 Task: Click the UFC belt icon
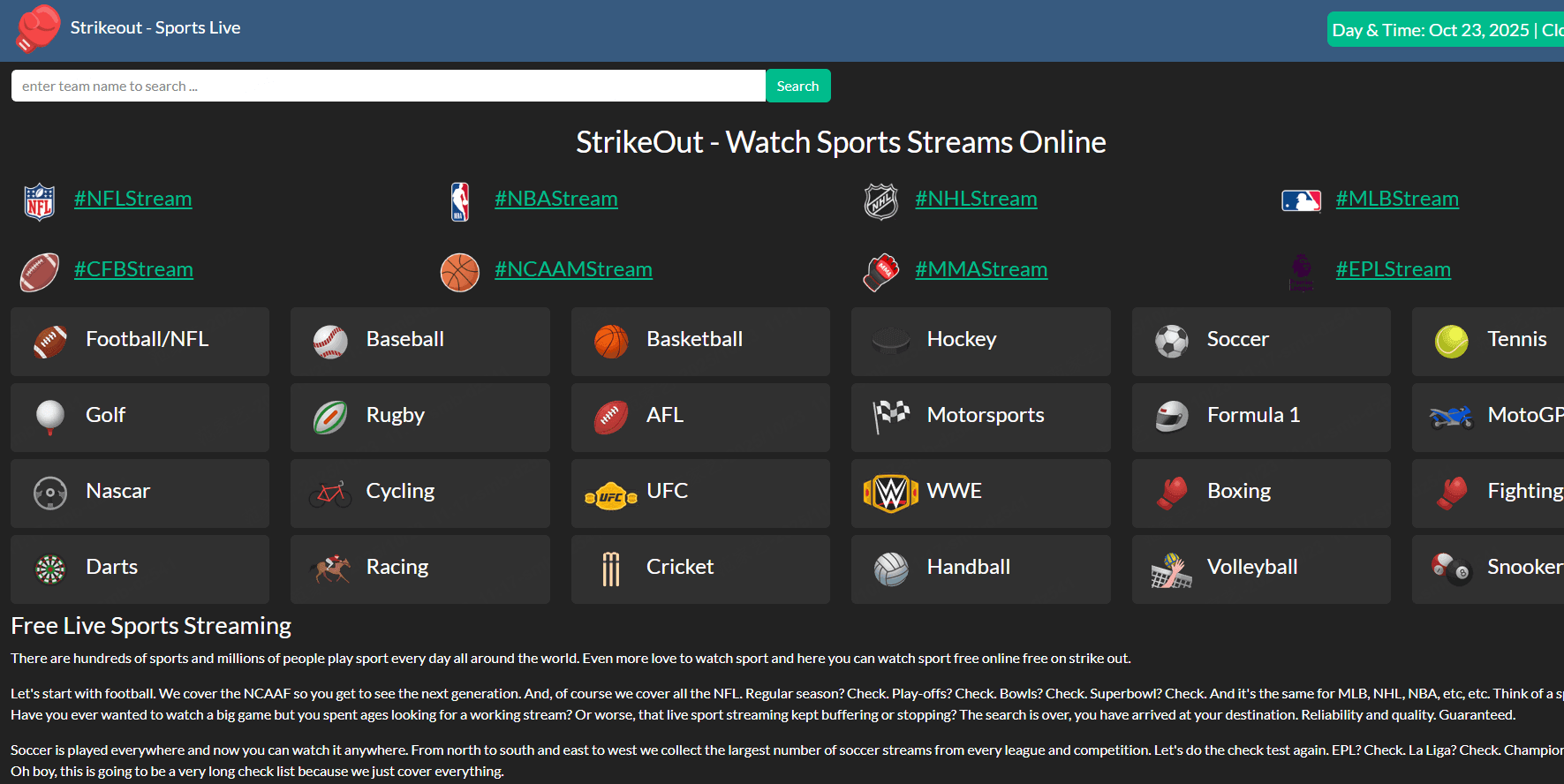click(610, 497)
